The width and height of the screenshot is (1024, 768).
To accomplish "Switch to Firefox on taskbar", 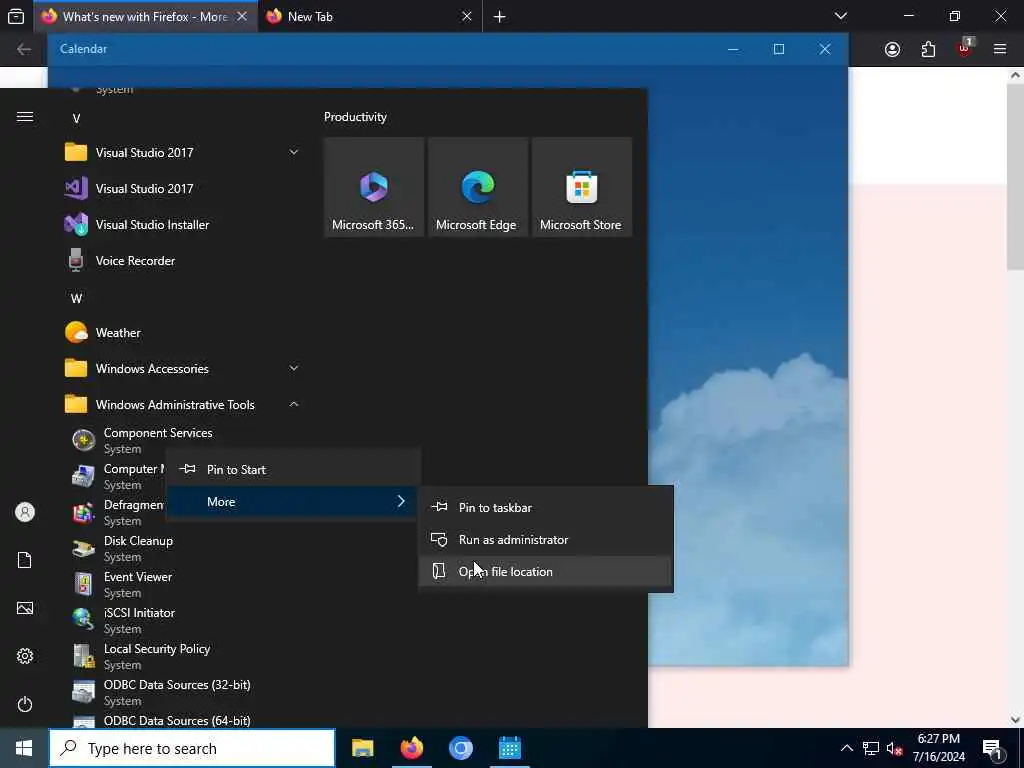I will tap(411, 748).
